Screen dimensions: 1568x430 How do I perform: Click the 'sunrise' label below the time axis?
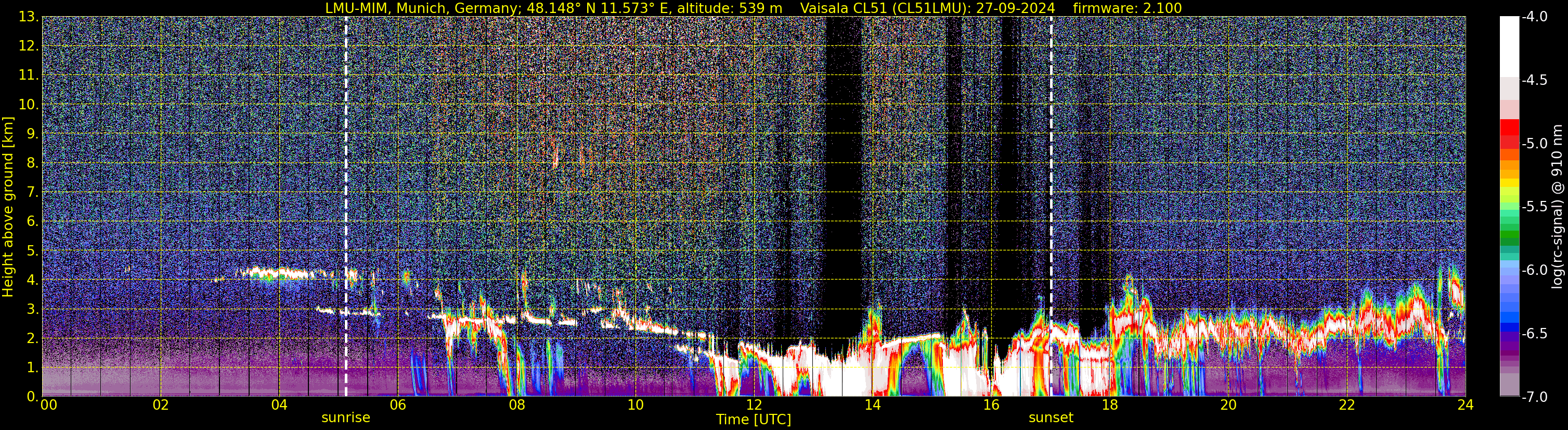(346, 418)
